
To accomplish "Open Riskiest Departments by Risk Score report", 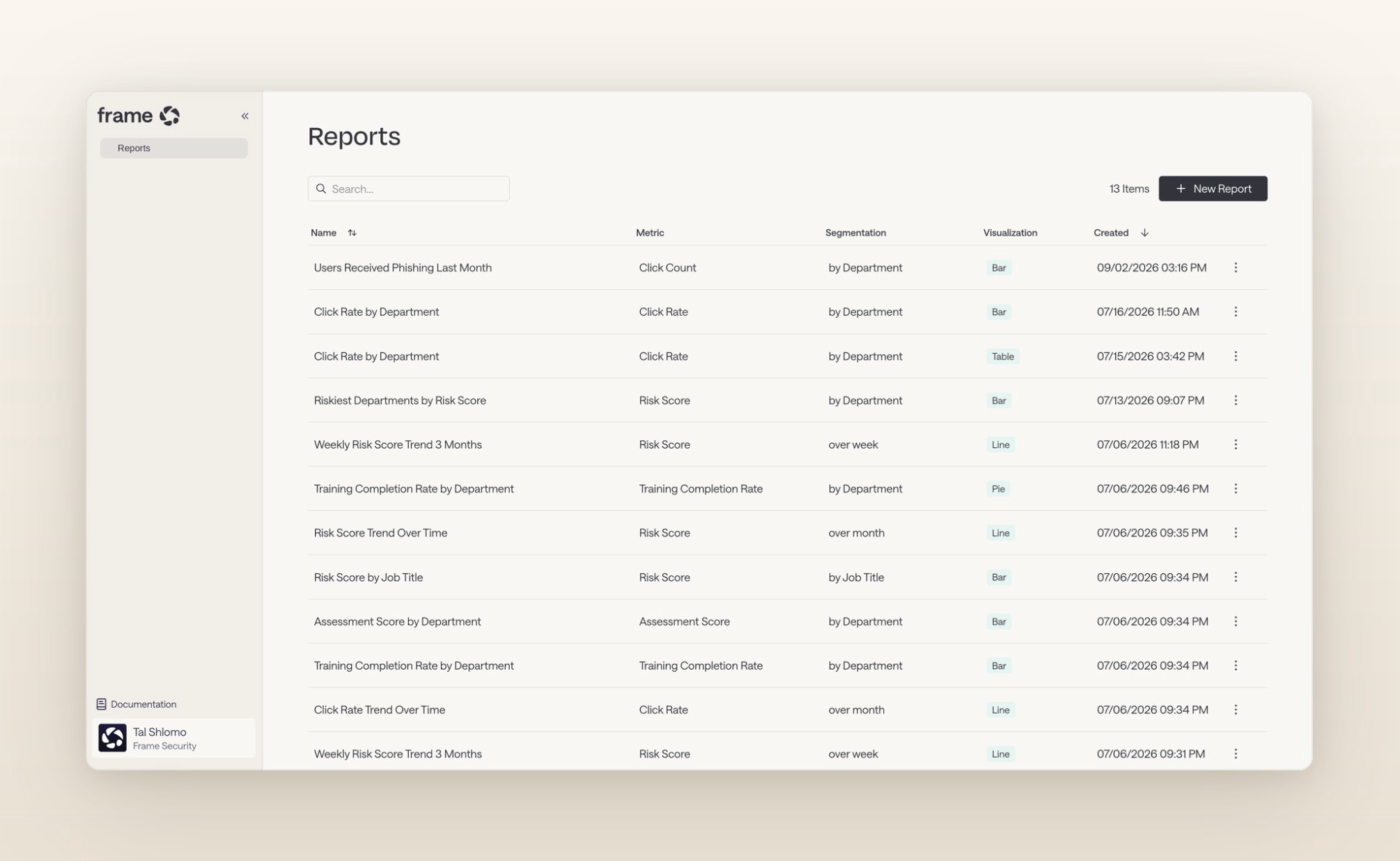I will pyautogui.click(x=400, y=401).
